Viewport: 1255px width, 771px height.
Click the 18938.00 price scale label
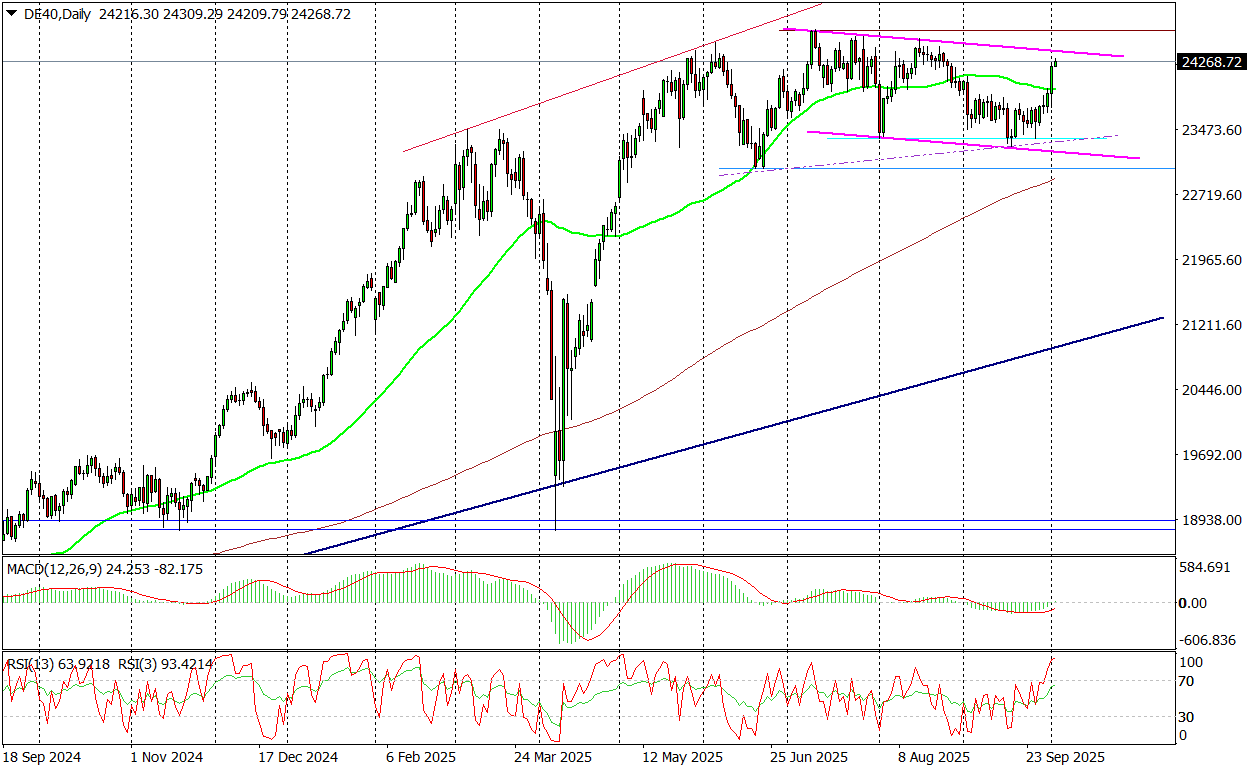[x=1211, y=520]
